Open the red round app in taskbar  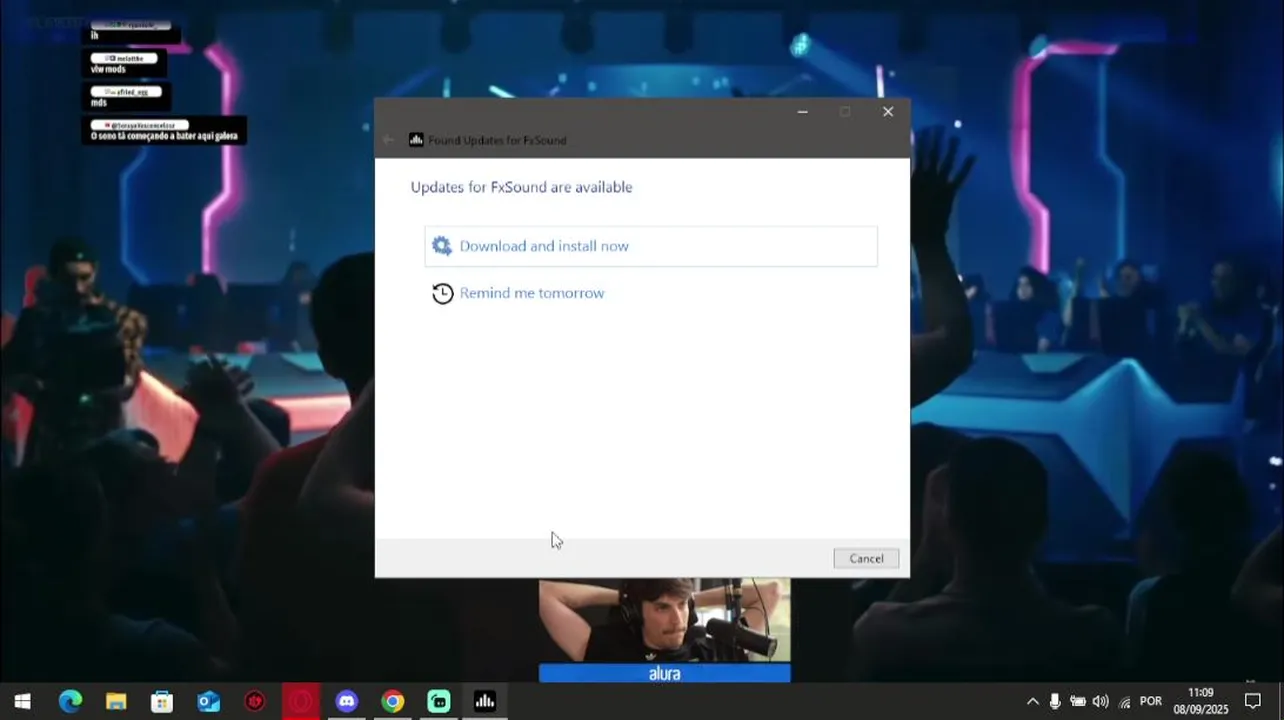tap(255, 702)
